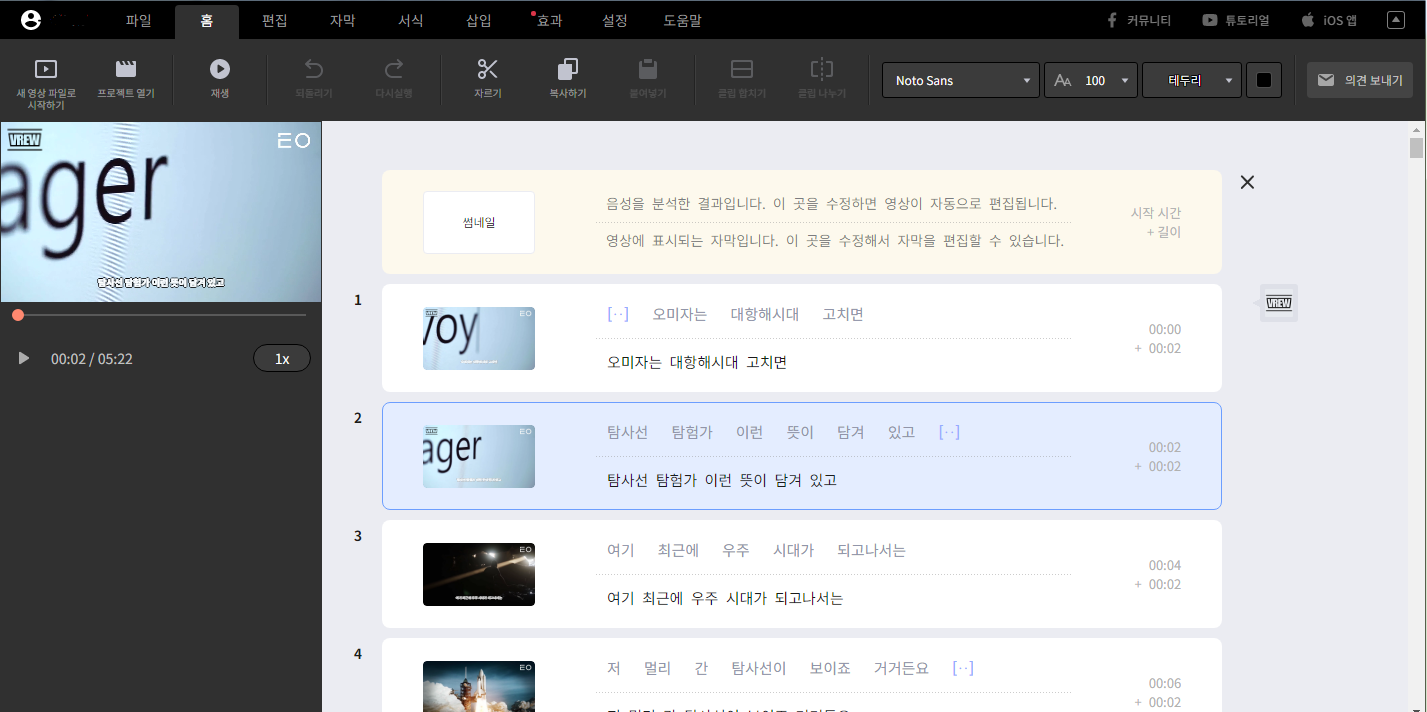1427x712 pixels.
Task: Select the word 담겨 in clip 2
Action: coord(851,432)
